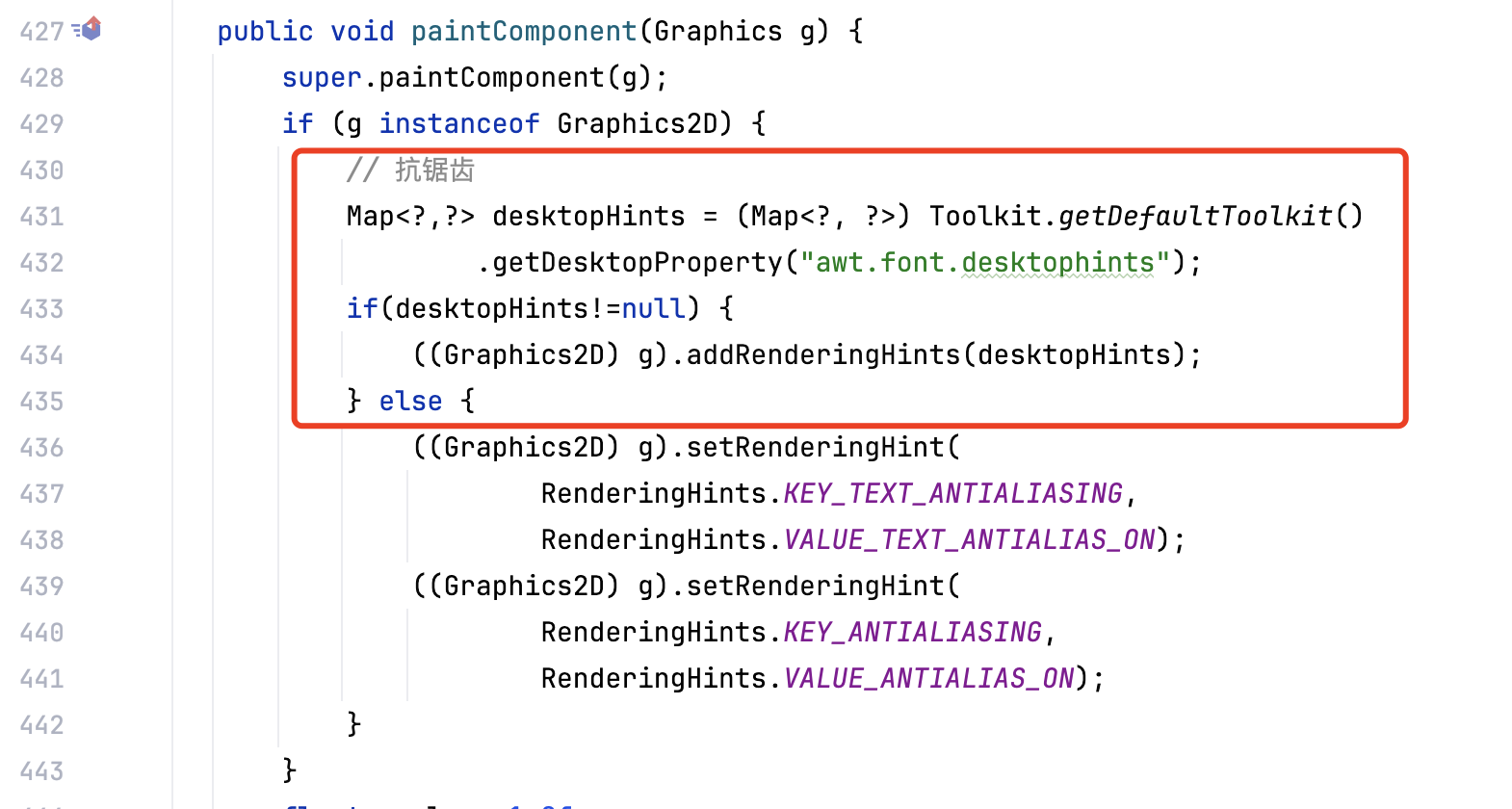The height and width of the screenshot is (809, 1512).
Task: Click the override gutter icon on line 427
Action: pyautogui.click(x=88, y=30)
